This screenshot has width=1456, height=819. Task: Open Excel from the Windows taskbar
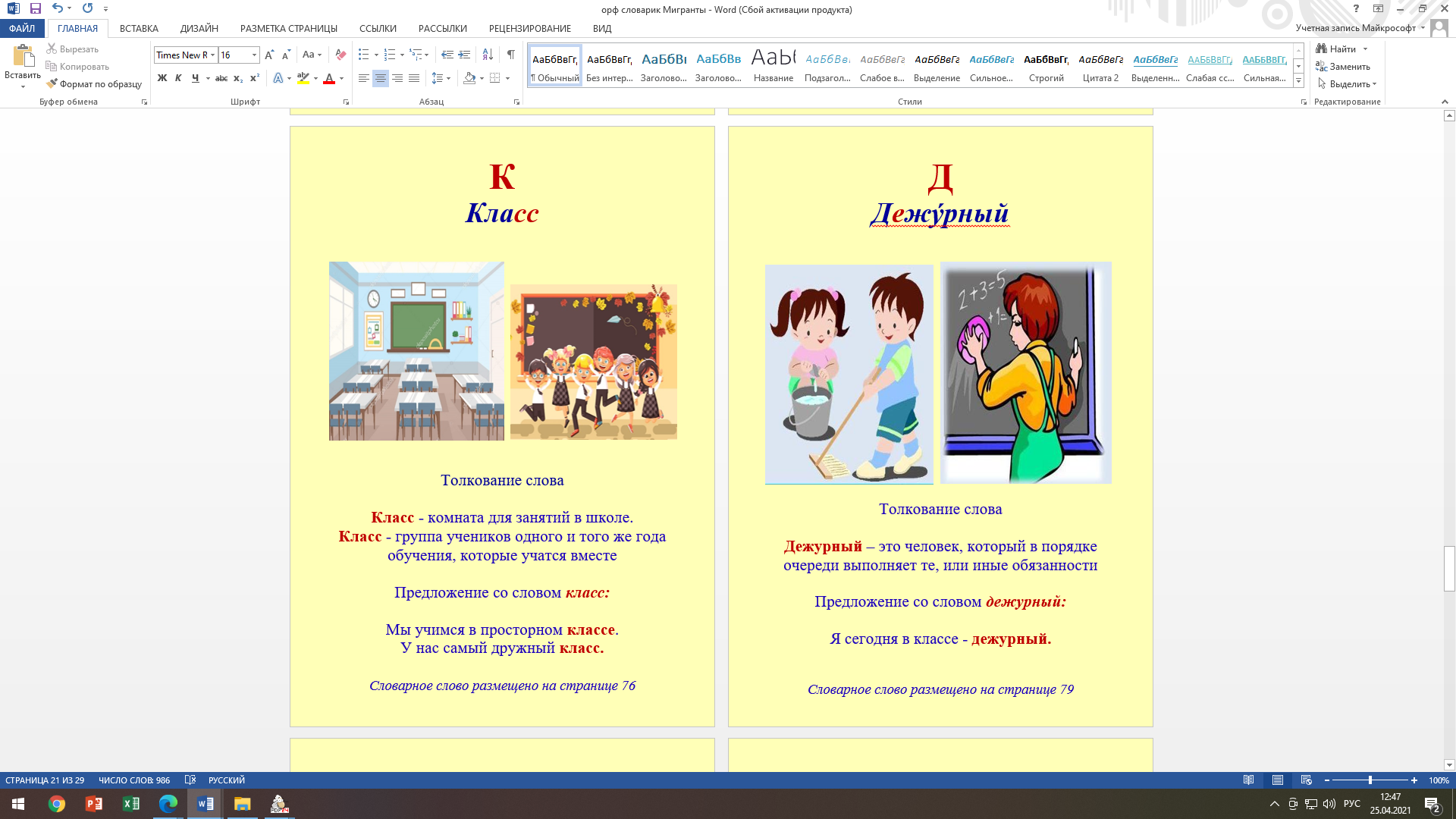(130, 804)
